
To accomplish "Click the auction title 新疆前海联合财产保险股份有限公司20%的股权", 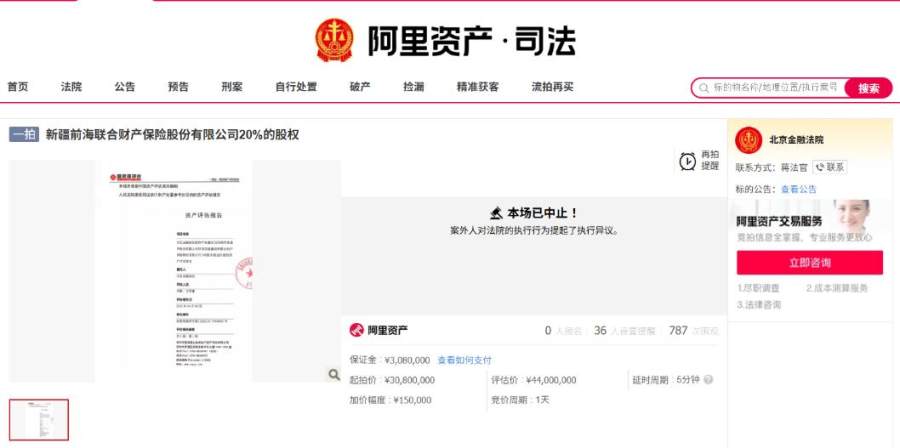I will 172,135.
